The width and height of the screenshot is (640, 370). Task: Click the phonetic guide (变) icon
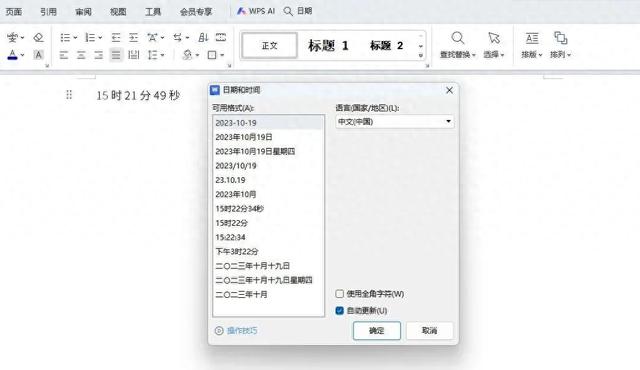(x=12, y=38)
